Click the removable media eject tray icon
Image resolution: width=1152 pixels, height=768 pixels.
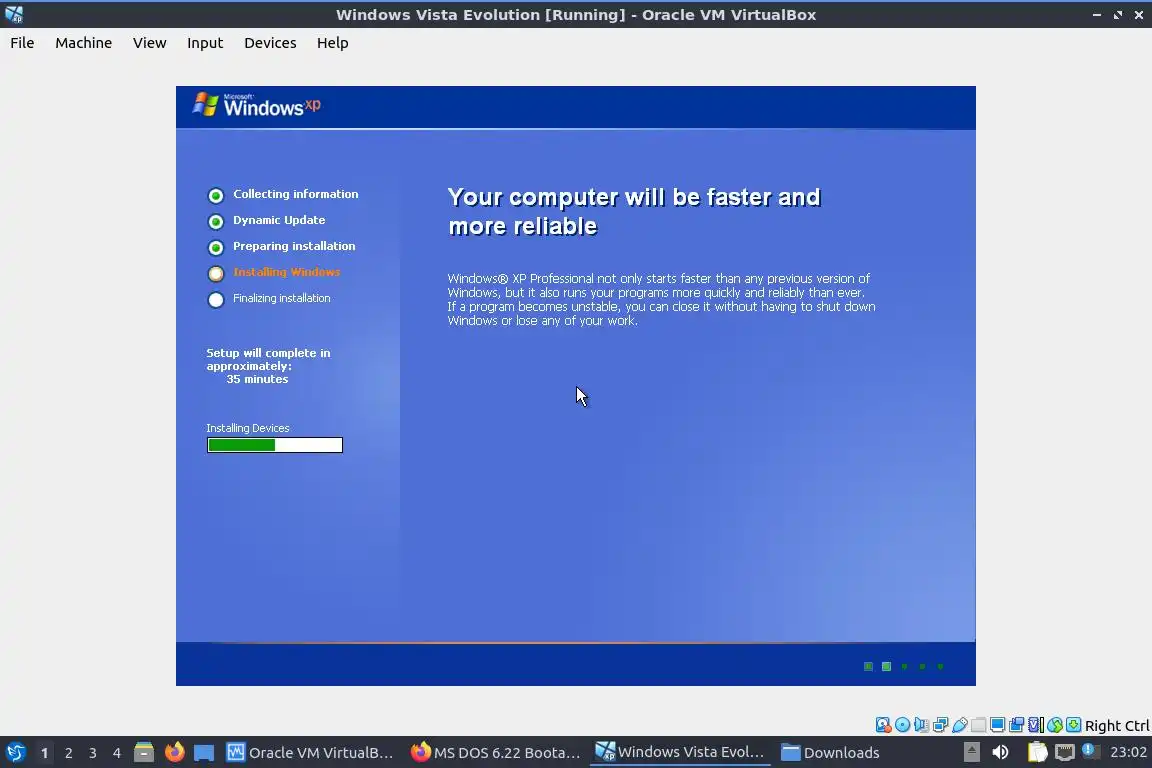click(x=971, y=752)
